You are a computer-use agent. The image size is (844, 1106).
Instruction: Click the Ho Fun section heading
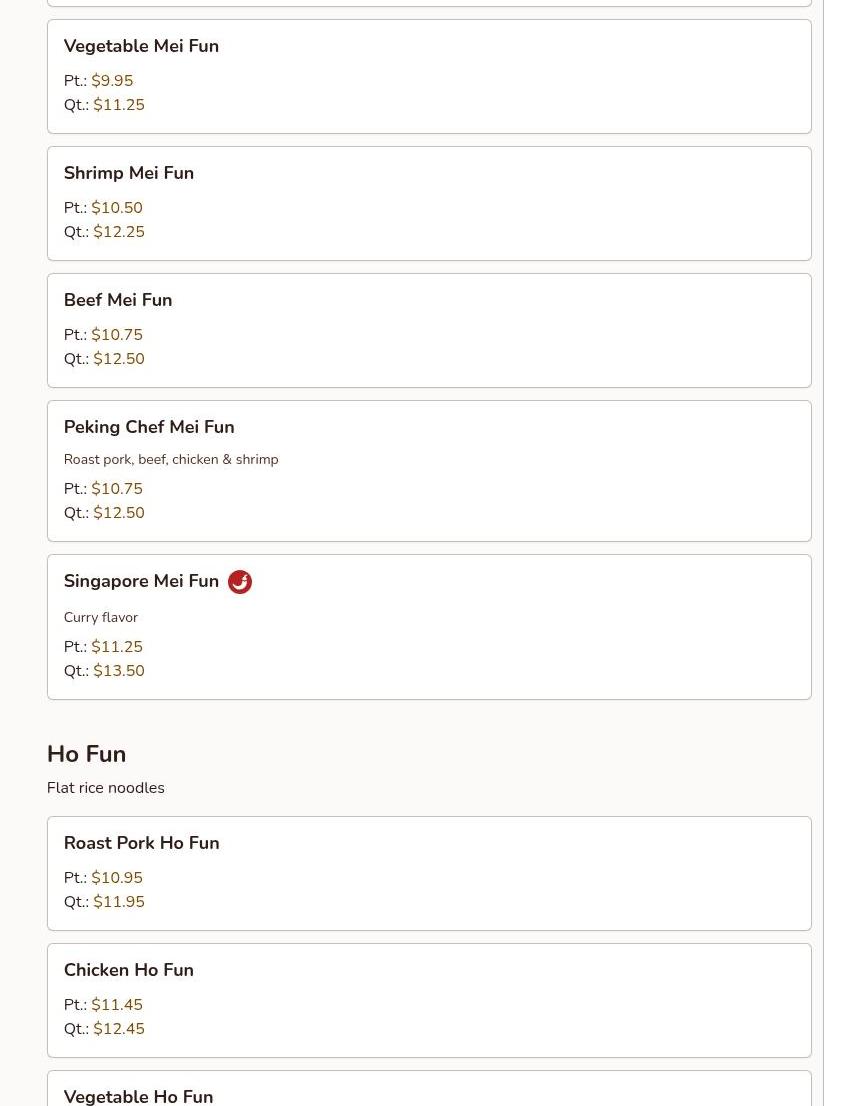[86, 754]
